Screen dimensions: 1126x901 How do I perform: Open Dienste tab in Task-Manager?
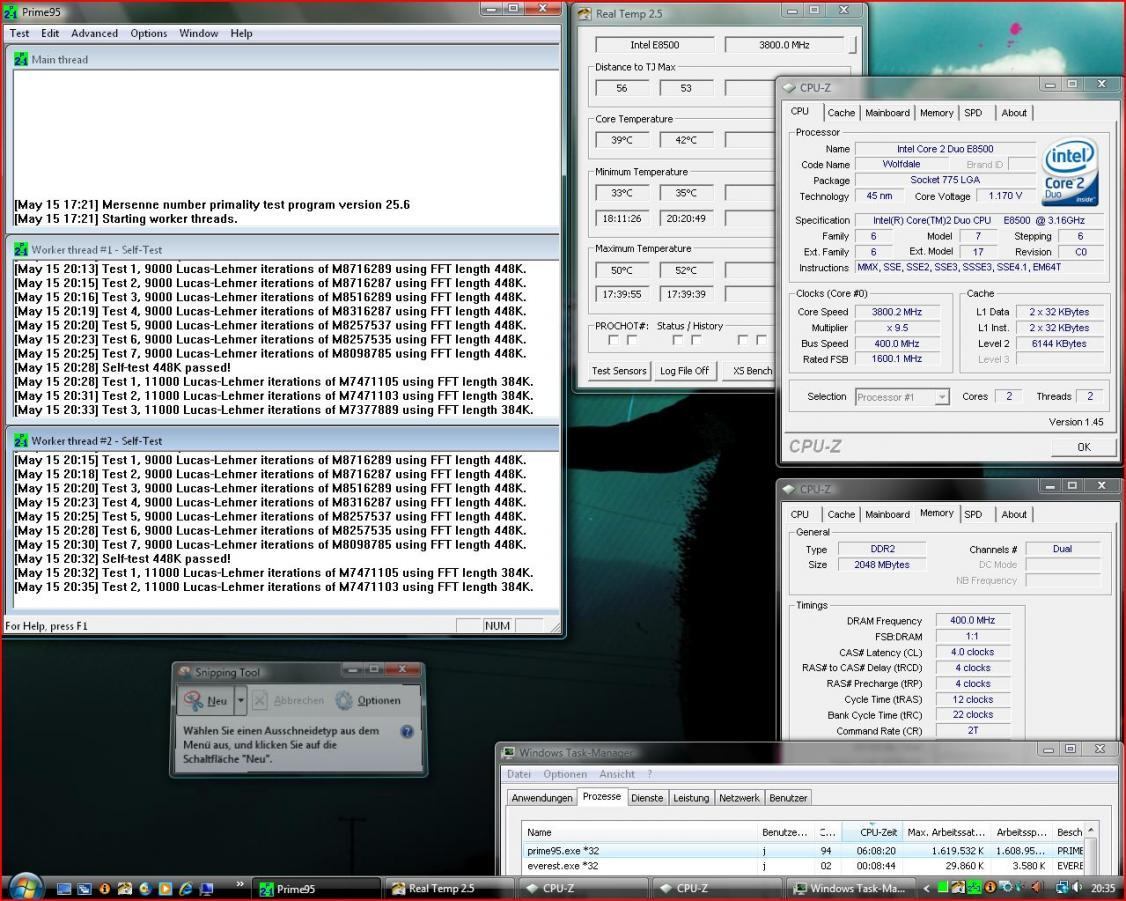(647, 798)
